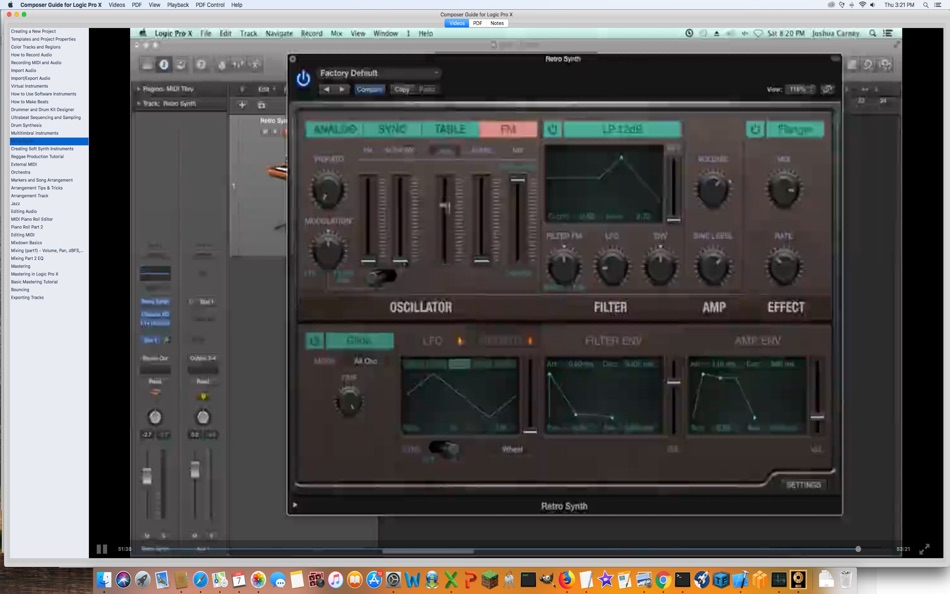This screenshot has height=594, width=950.
Task: Select the FM oscillator mode
Action: pos(508,130)
